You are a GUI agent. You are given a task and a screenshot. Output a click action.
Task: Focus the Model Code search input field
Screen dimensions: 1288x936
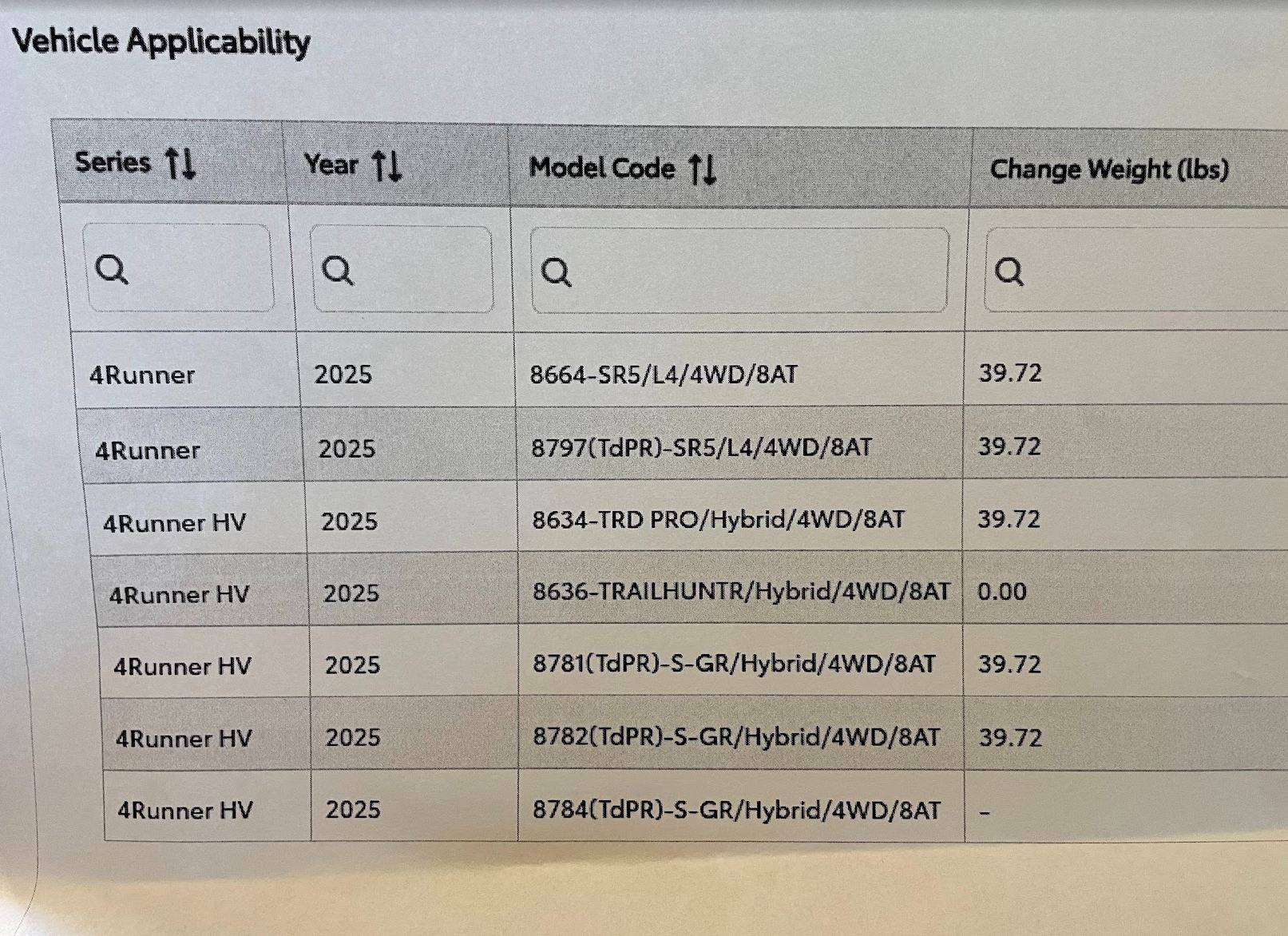pos(740,270)
